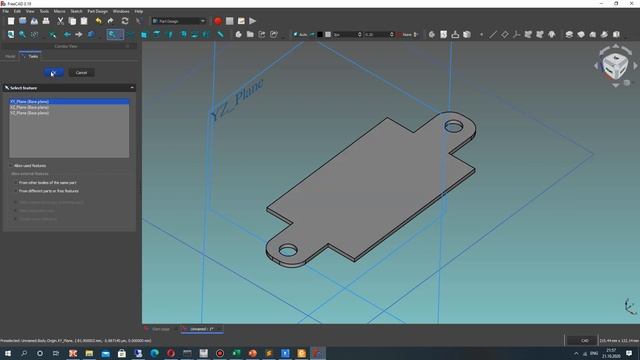640x360 pixels.
Task: Click the Print icon in the toolbar
Action: 46,21
